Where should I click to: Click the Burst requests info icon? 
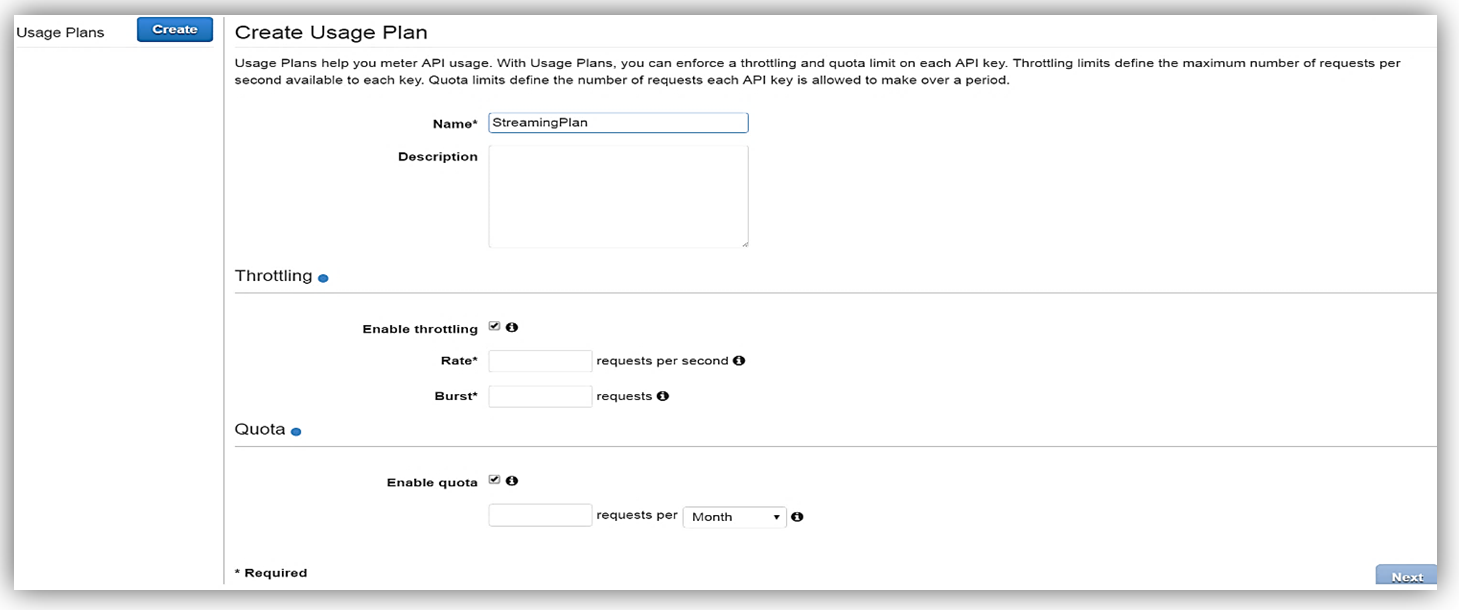[662, 396]
